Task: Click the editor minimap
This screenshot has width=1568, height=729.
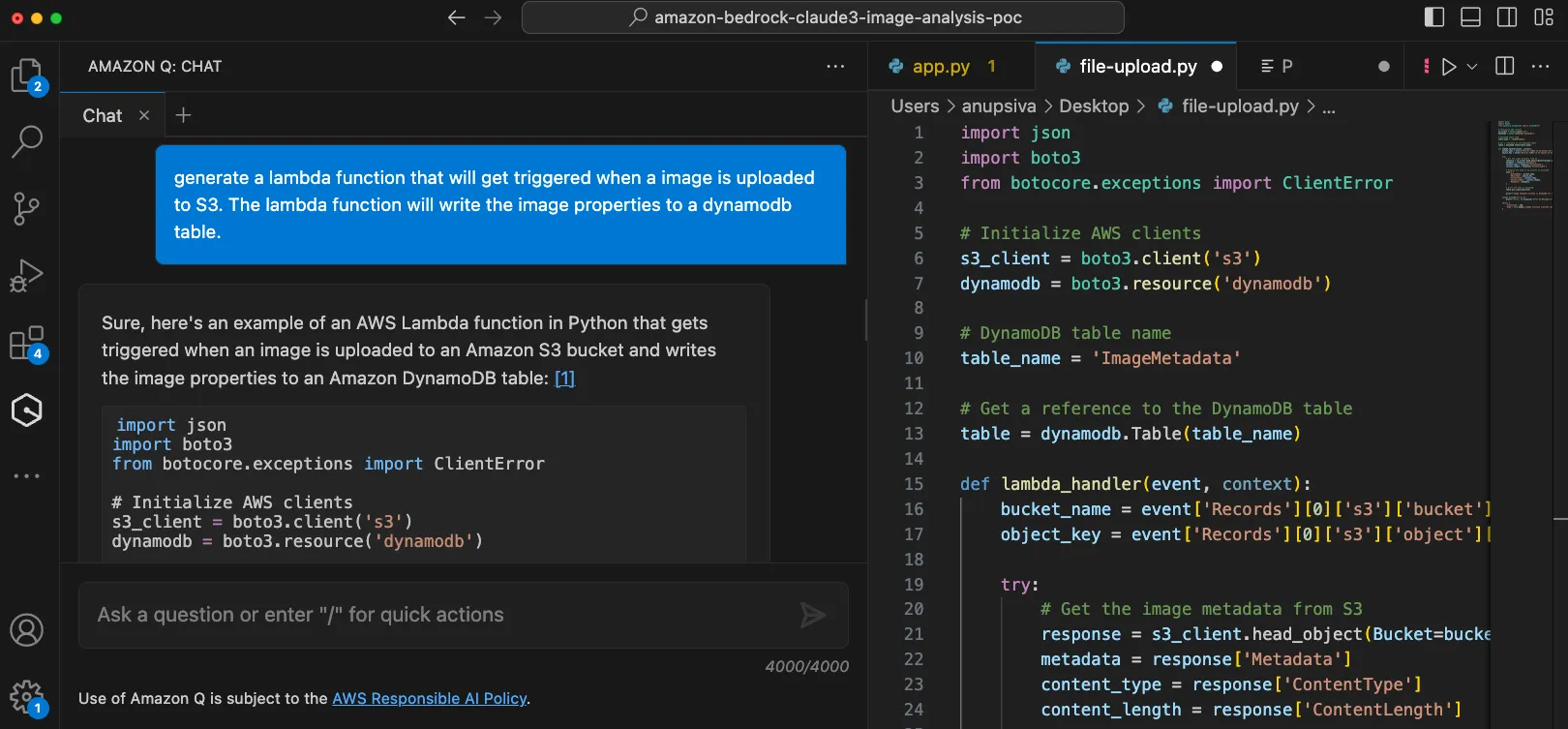Action: 1523,165
